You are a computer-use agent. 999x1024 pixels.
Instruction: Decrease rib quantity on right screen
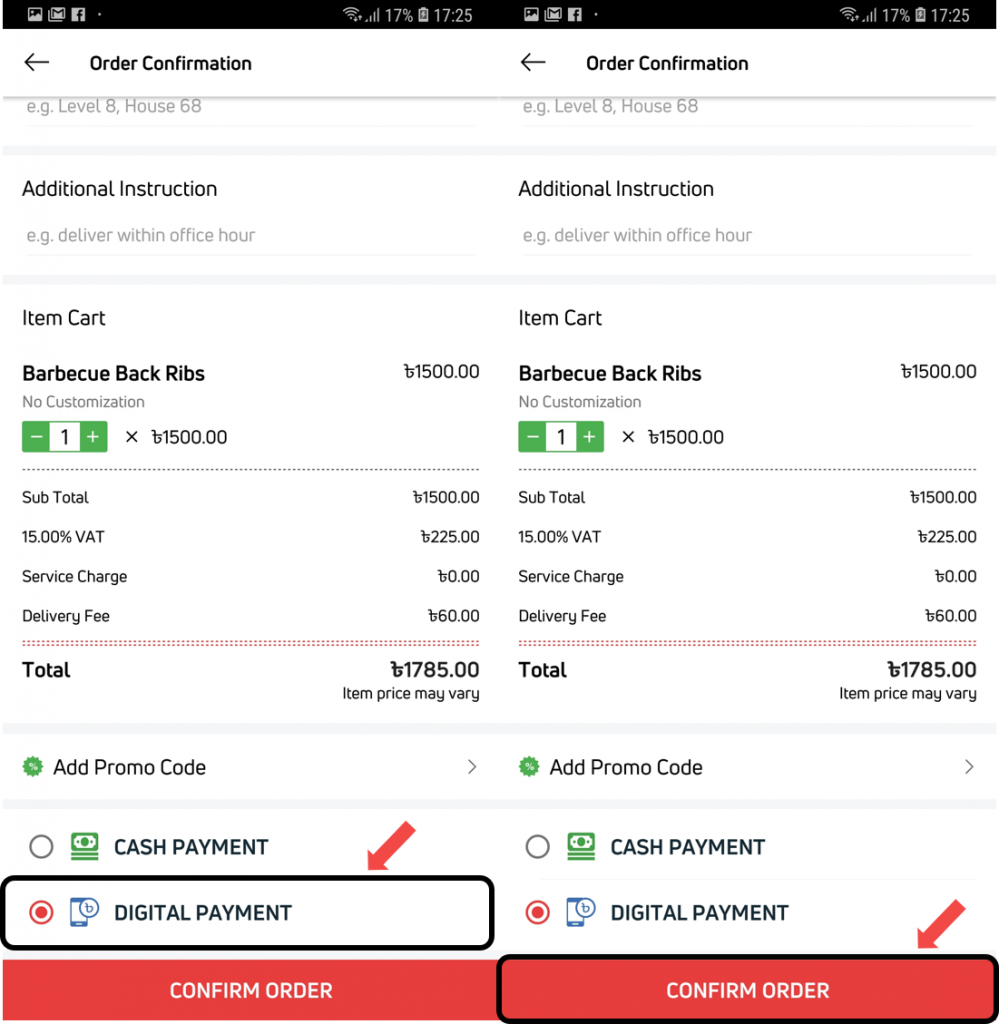tap(532, 437)
